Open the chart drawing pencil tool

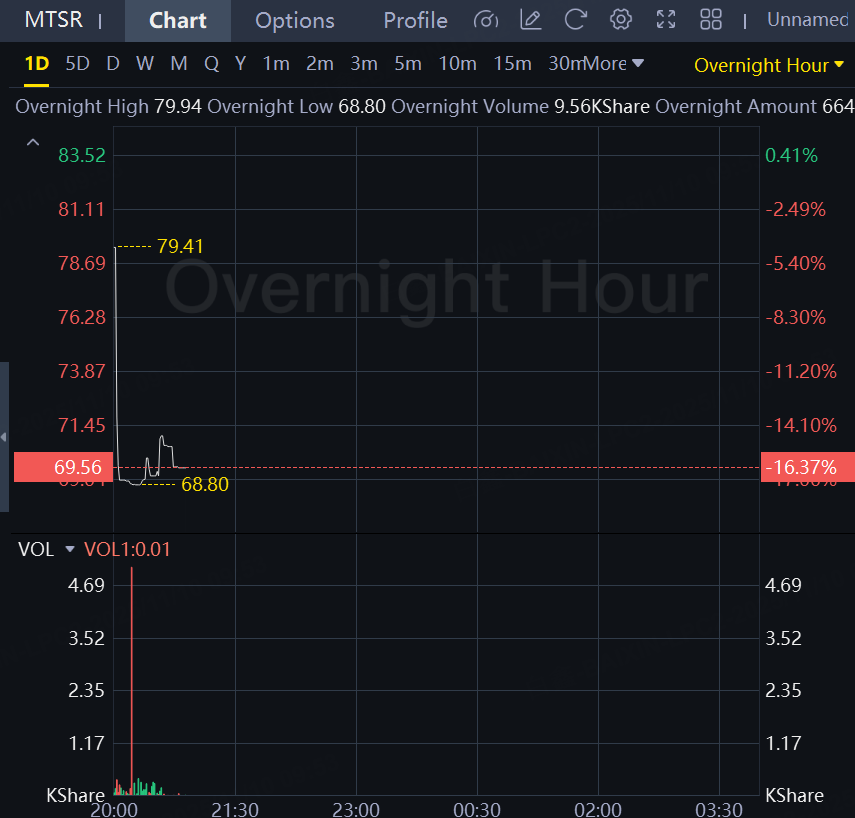531,20
